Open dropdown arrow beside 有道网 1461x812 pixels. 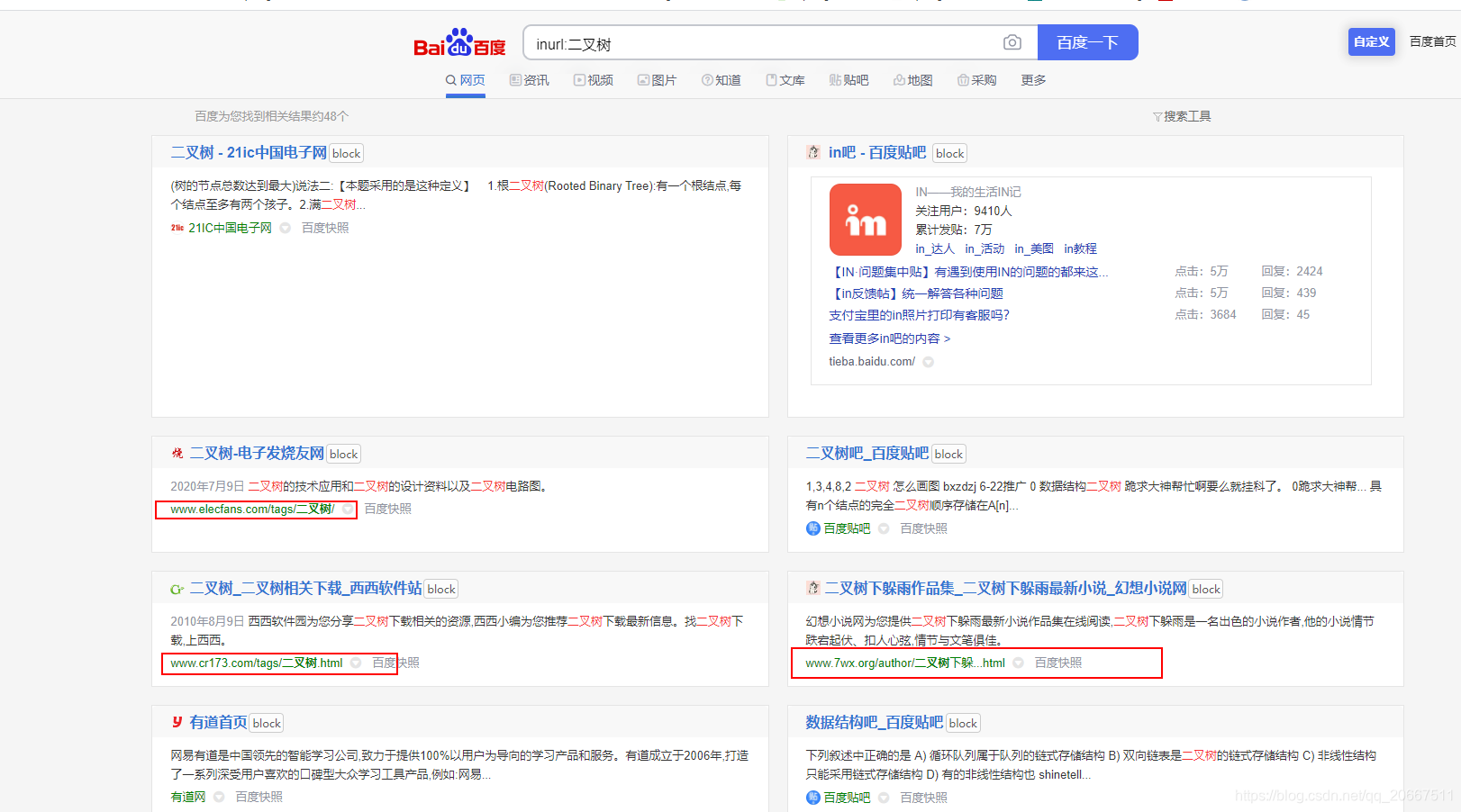point(219,797)
